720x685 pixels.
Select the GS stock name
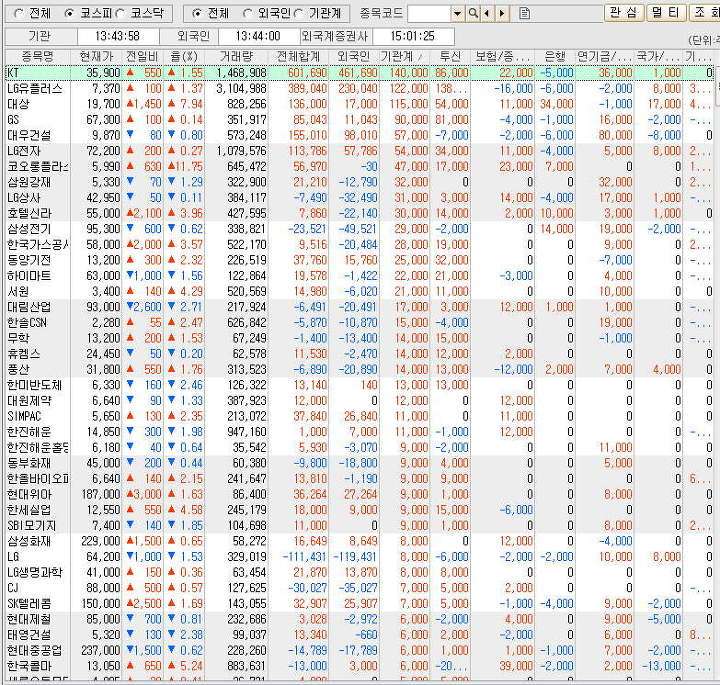[x=13, y=120]
